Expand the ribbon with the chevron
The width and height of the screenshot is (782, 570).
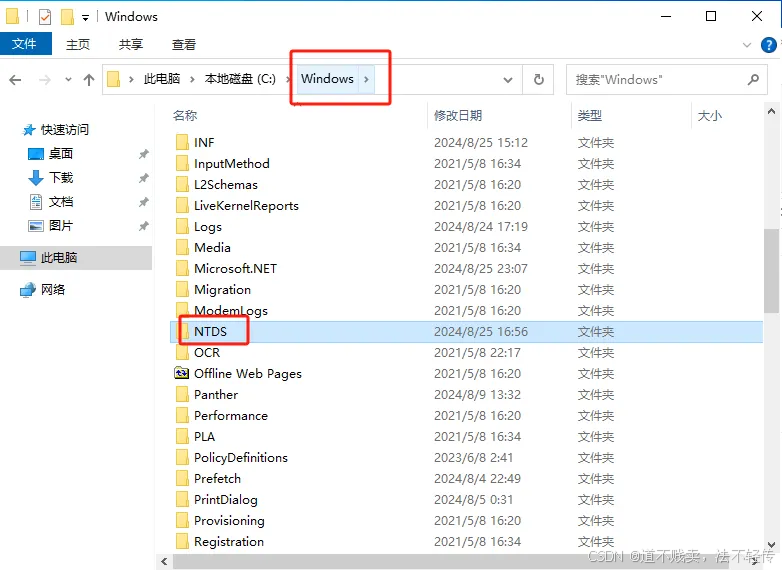(747, 45)
